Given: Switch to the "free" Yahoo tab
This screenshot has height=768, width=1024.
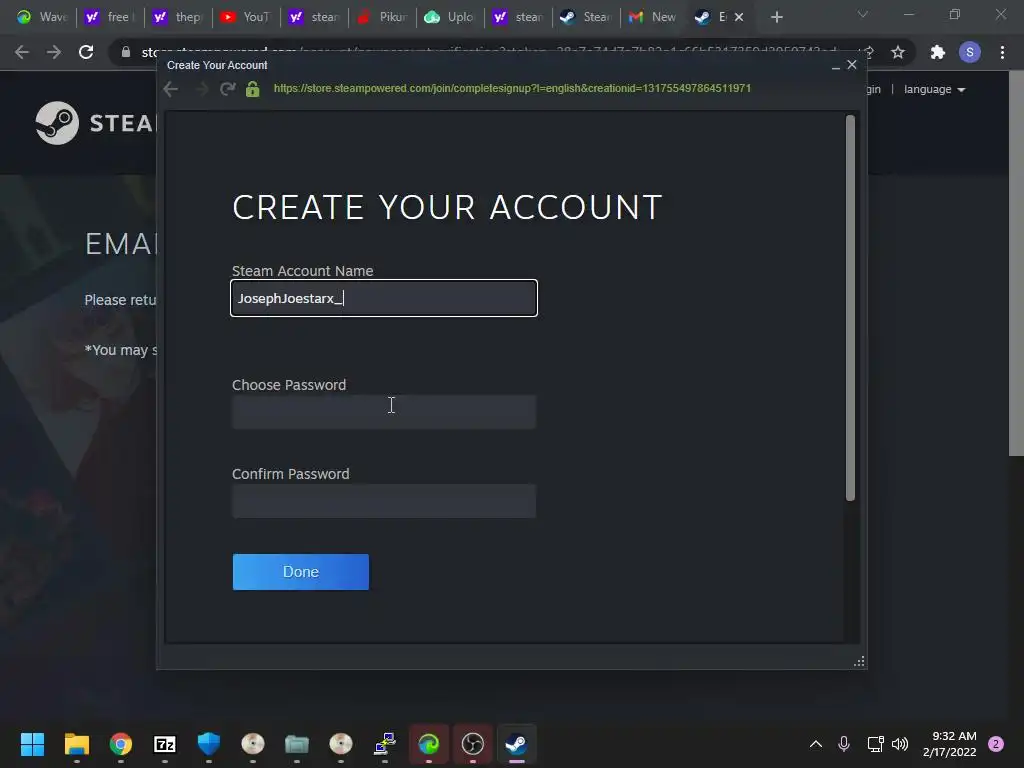Looking at the screenshot, I should 110,17.
